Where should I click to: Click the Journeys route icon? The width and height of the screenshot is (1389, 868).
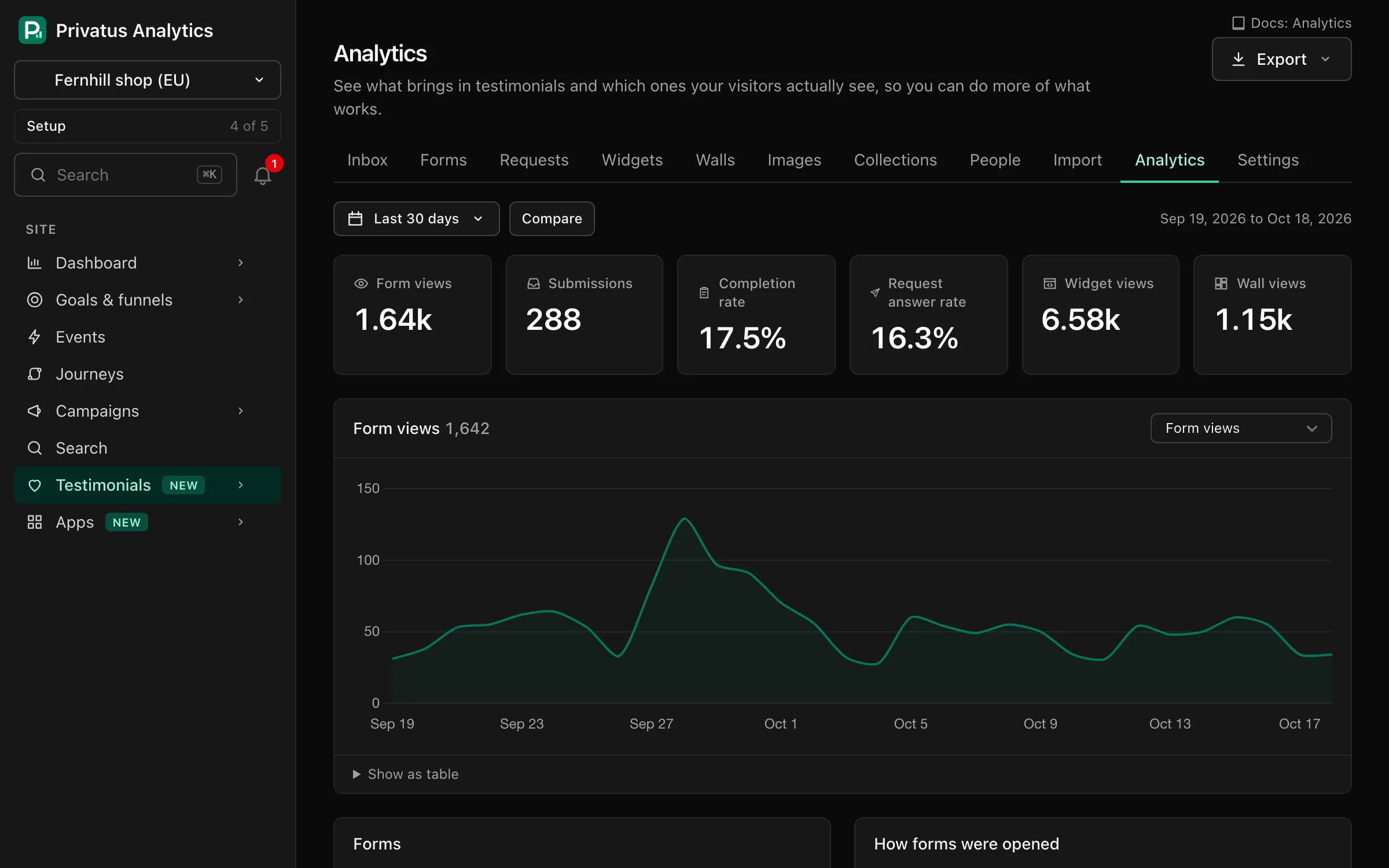[35, 374]
